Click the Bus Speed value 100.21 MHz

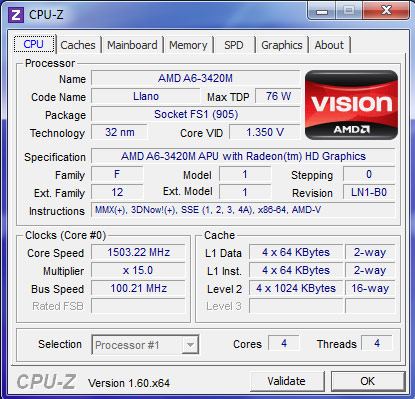point(138,288)
